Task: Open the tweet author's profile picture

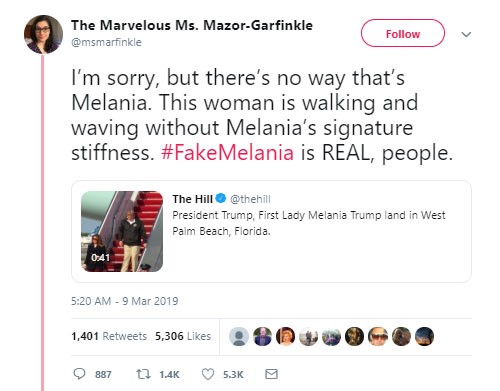Action: (x=43, y=34)
